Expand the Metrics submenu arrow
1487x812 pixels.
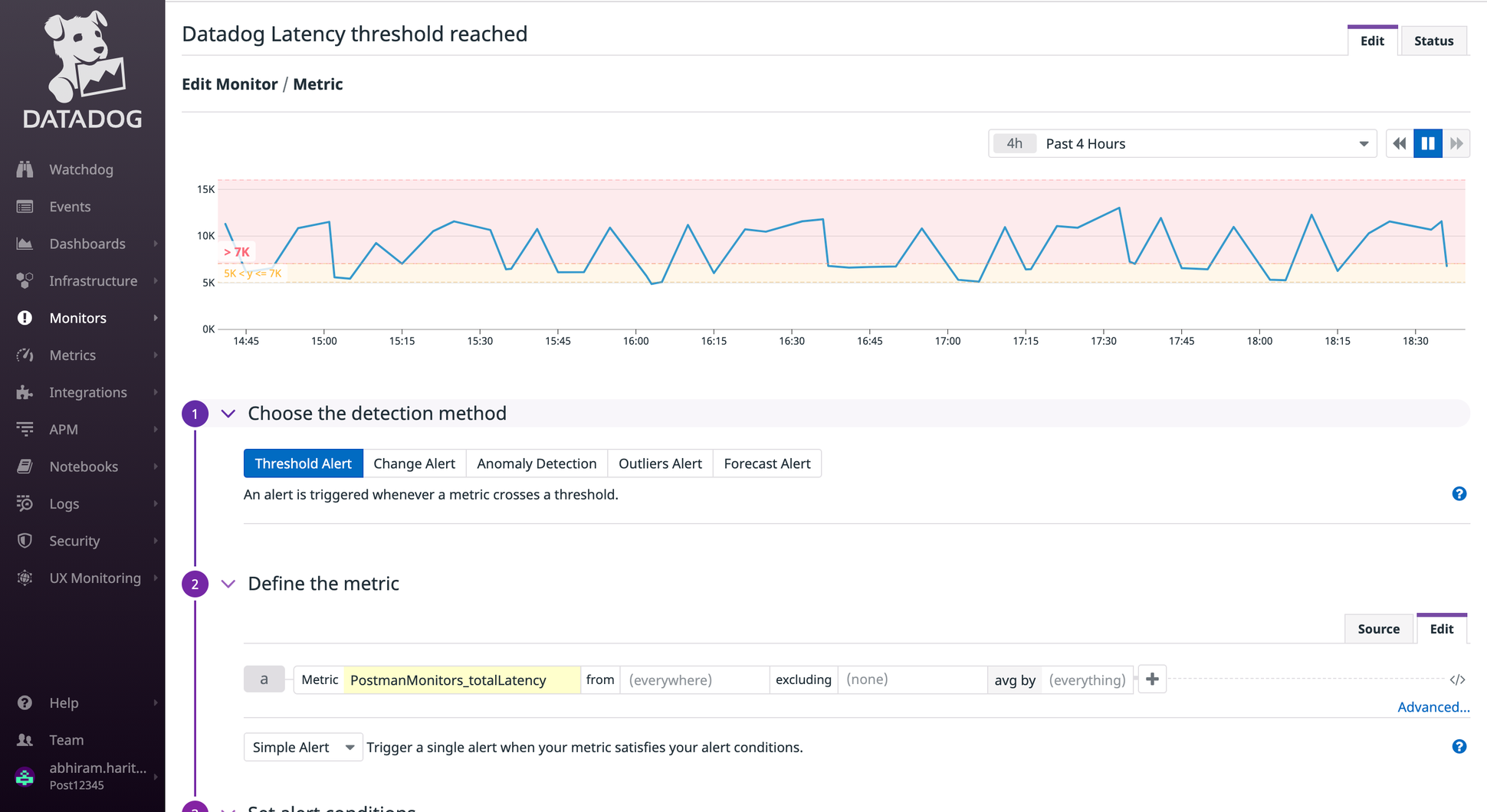pyautogui.click(x=156, y=355)
